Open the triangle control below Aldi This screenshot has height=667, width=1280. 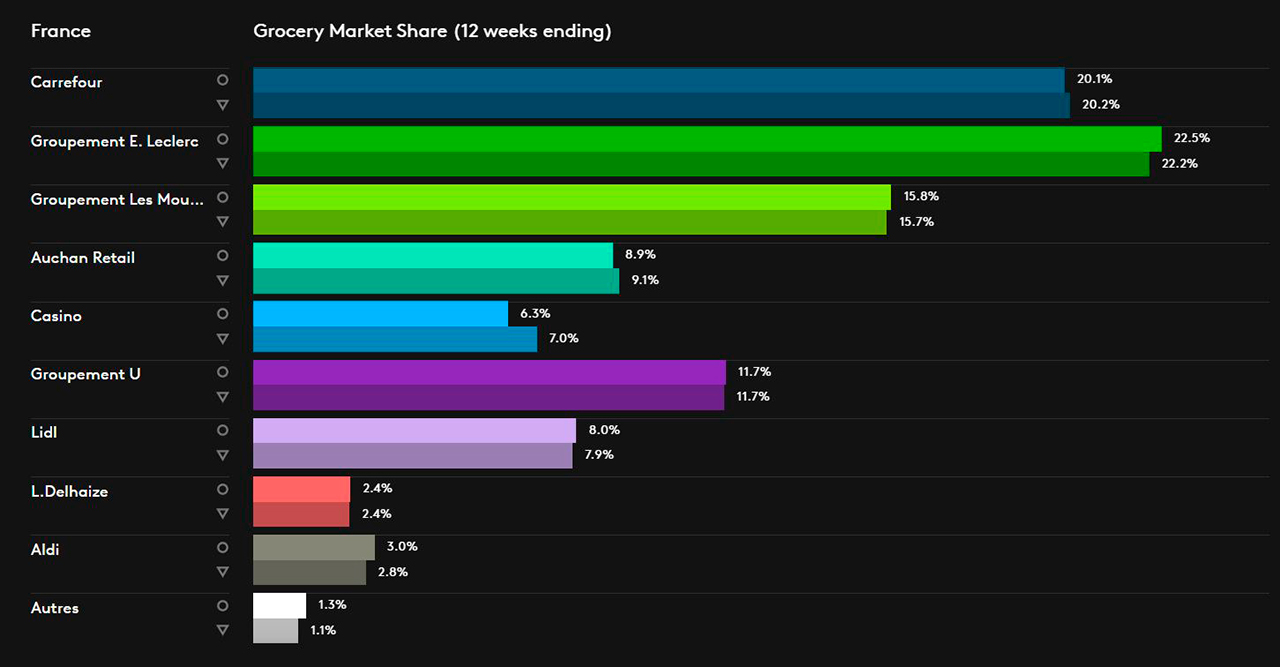222,571
